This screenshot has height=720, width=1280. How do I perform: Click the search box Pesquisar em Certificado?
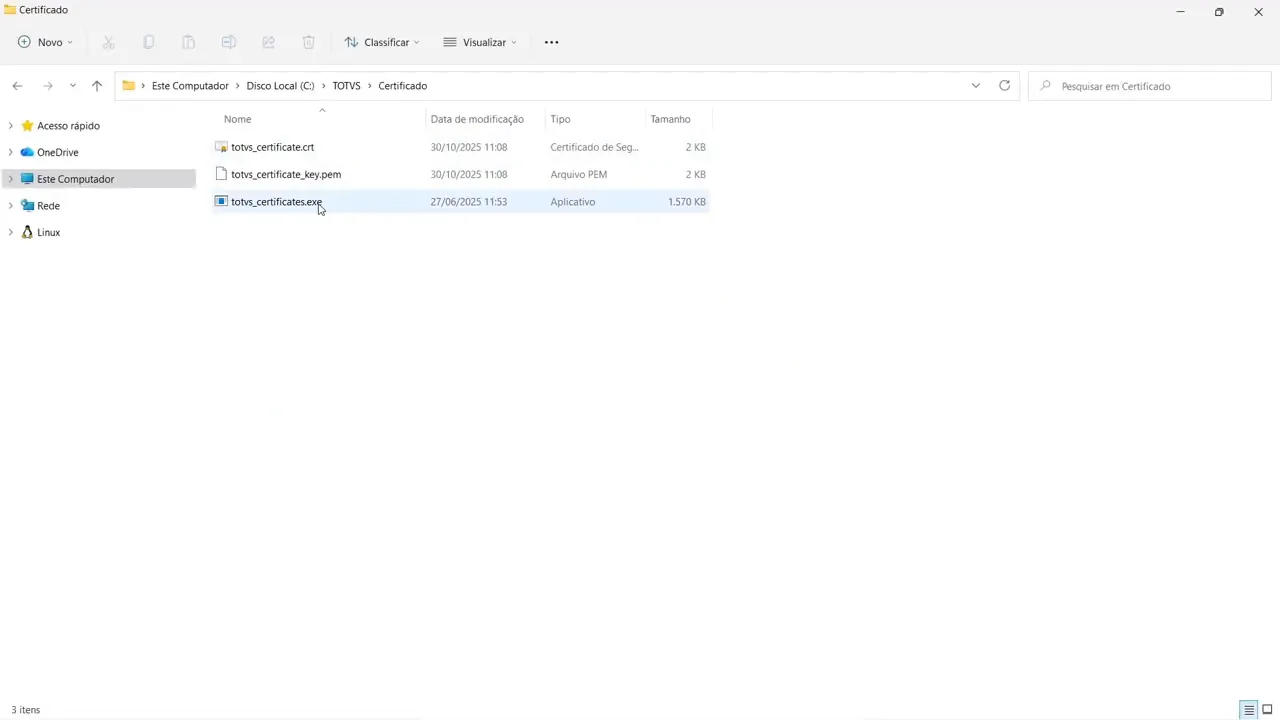pos(1150,86)
